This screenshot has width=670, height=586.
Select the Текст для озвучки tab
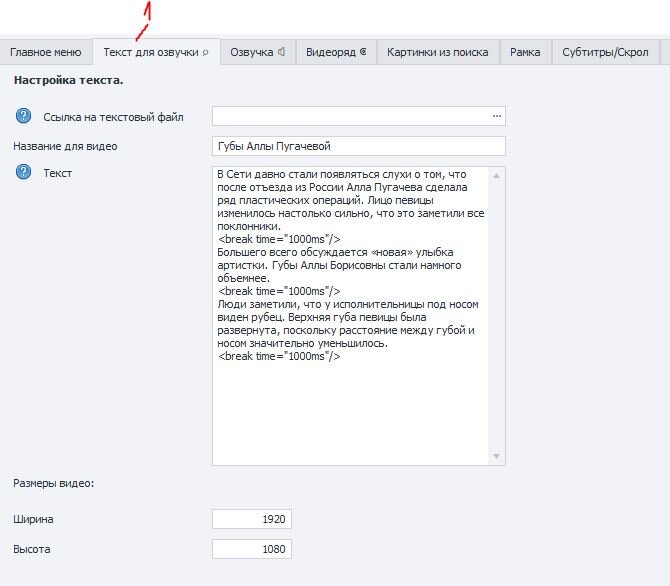156,52
